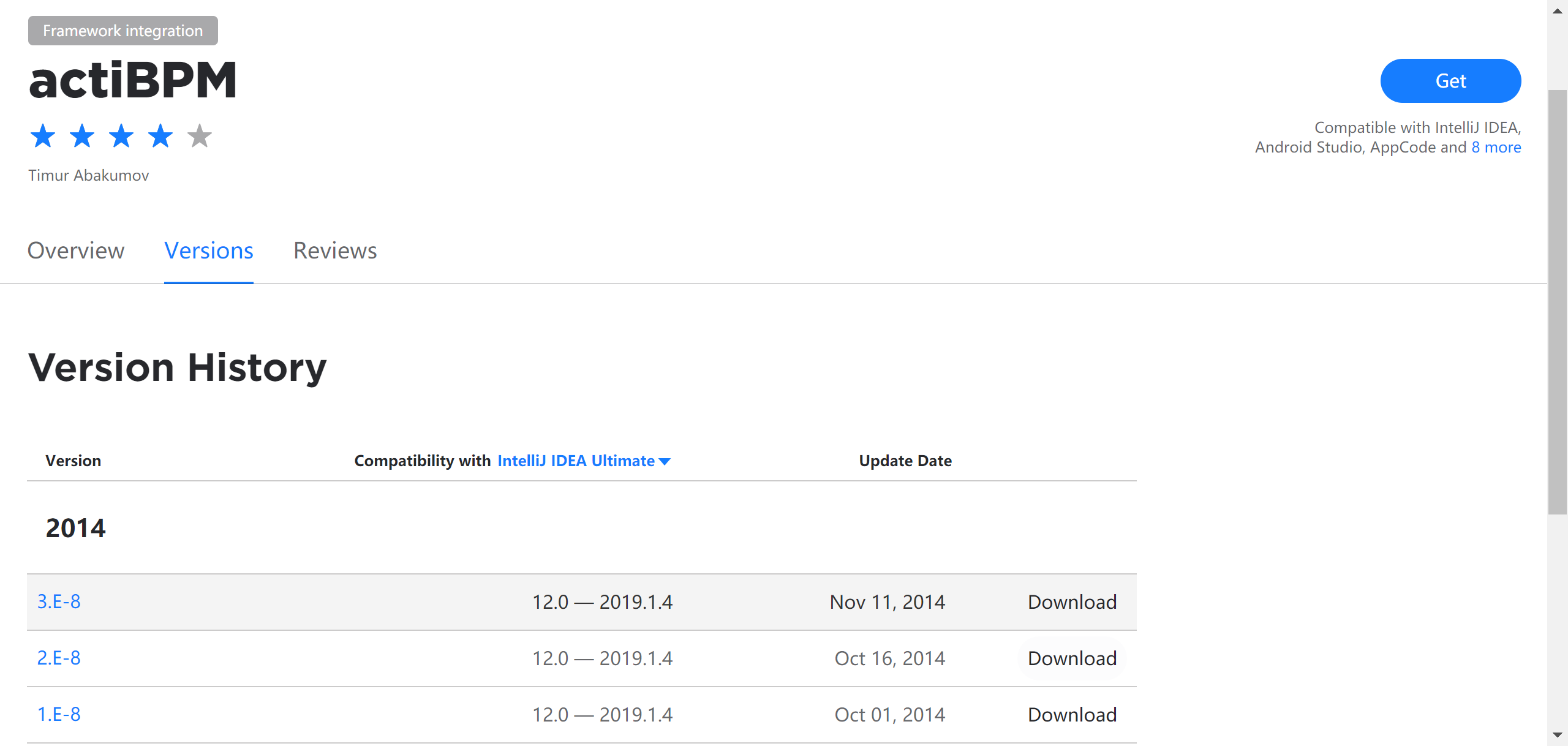Click the fifth gray rating star
1568x746 pixels.
(x=200, y=136)
